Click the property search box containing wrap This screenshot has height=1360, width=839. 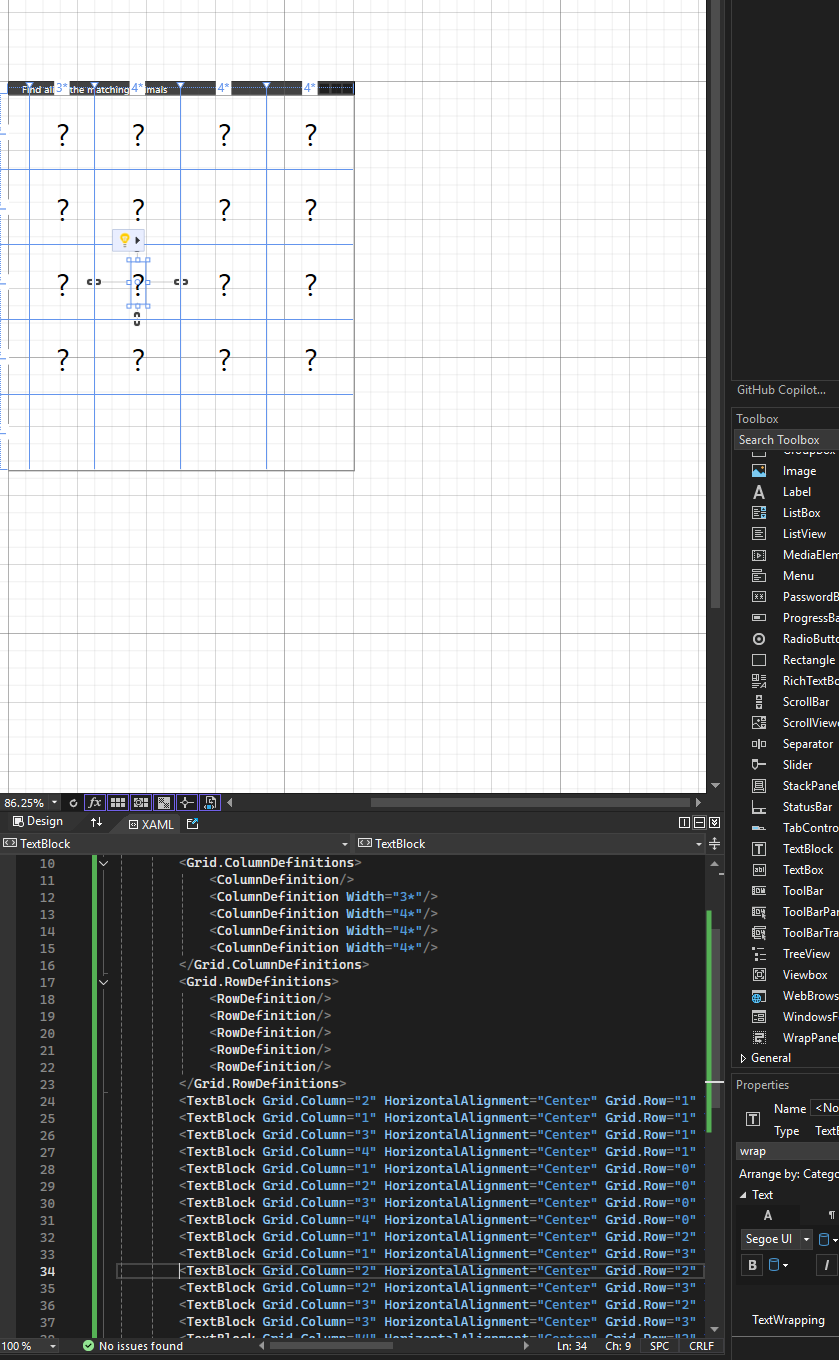788,1151
